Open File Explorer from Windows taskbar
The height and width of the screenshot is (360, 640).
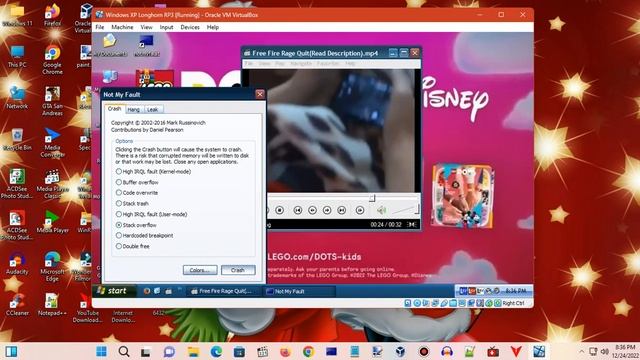(x=193, y=351)
